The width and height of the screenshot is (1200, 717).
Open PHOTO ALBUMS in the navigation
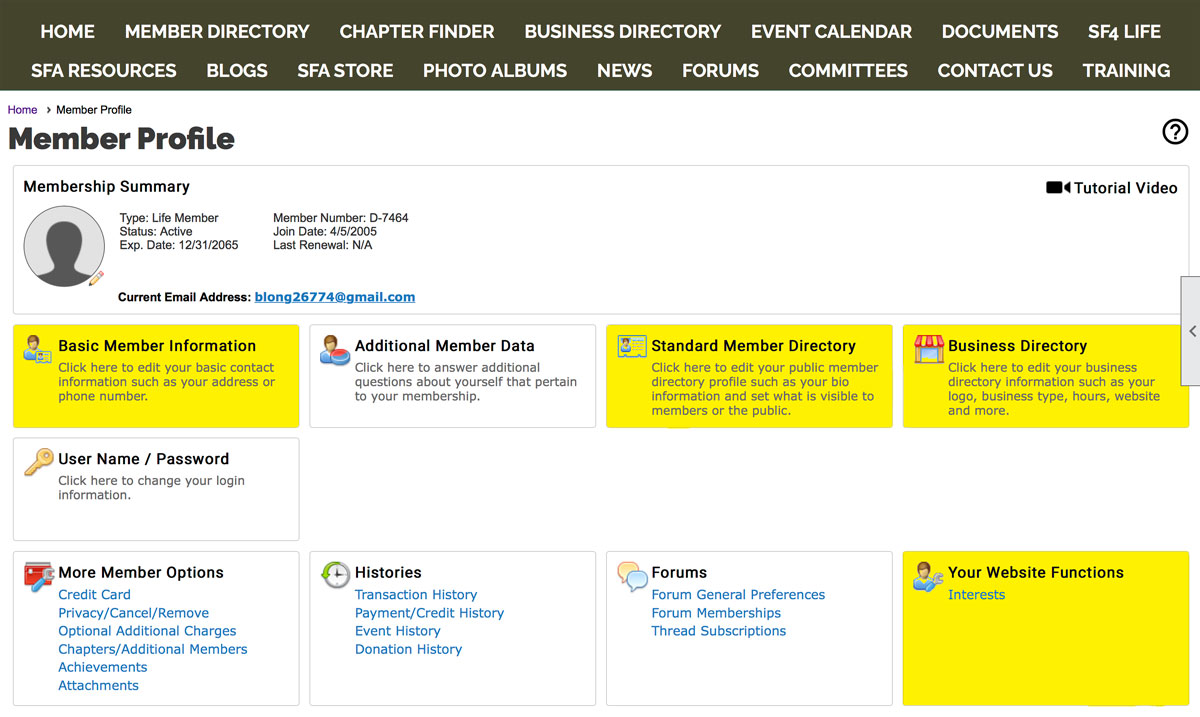pyautogui.click(x=495, y=71)
